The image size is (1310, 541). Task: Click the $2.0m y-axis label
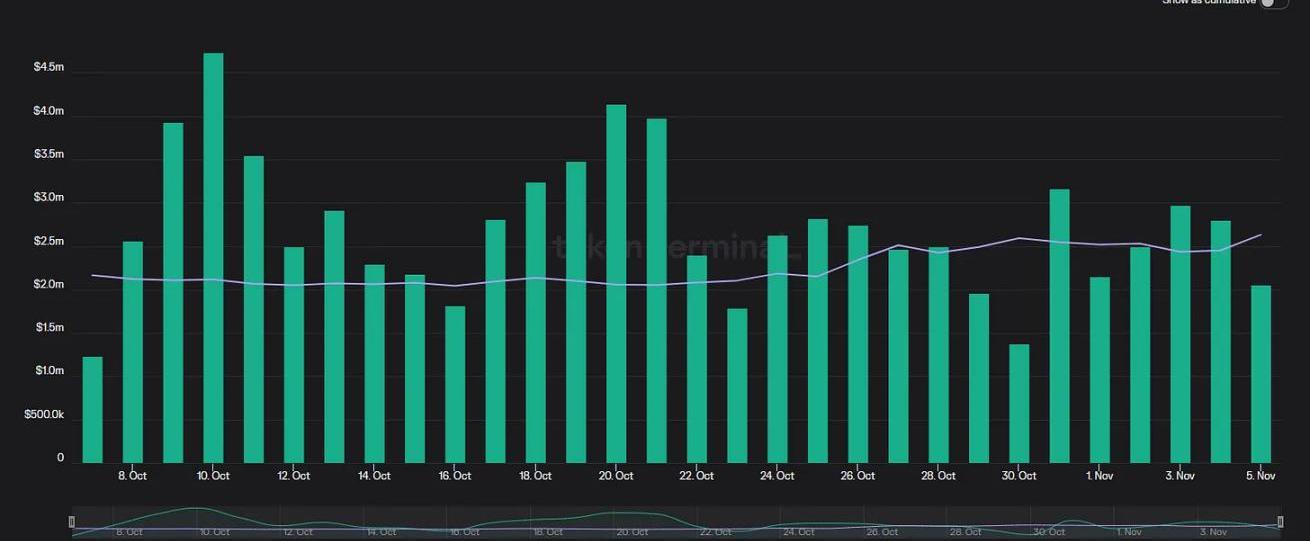tap(49, 284)
